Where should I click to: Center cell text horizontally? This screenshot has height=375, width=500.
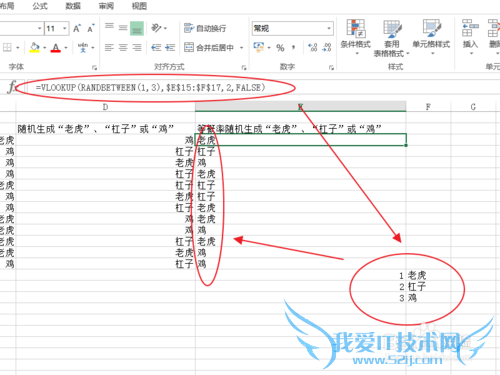[x=123, y=48]
